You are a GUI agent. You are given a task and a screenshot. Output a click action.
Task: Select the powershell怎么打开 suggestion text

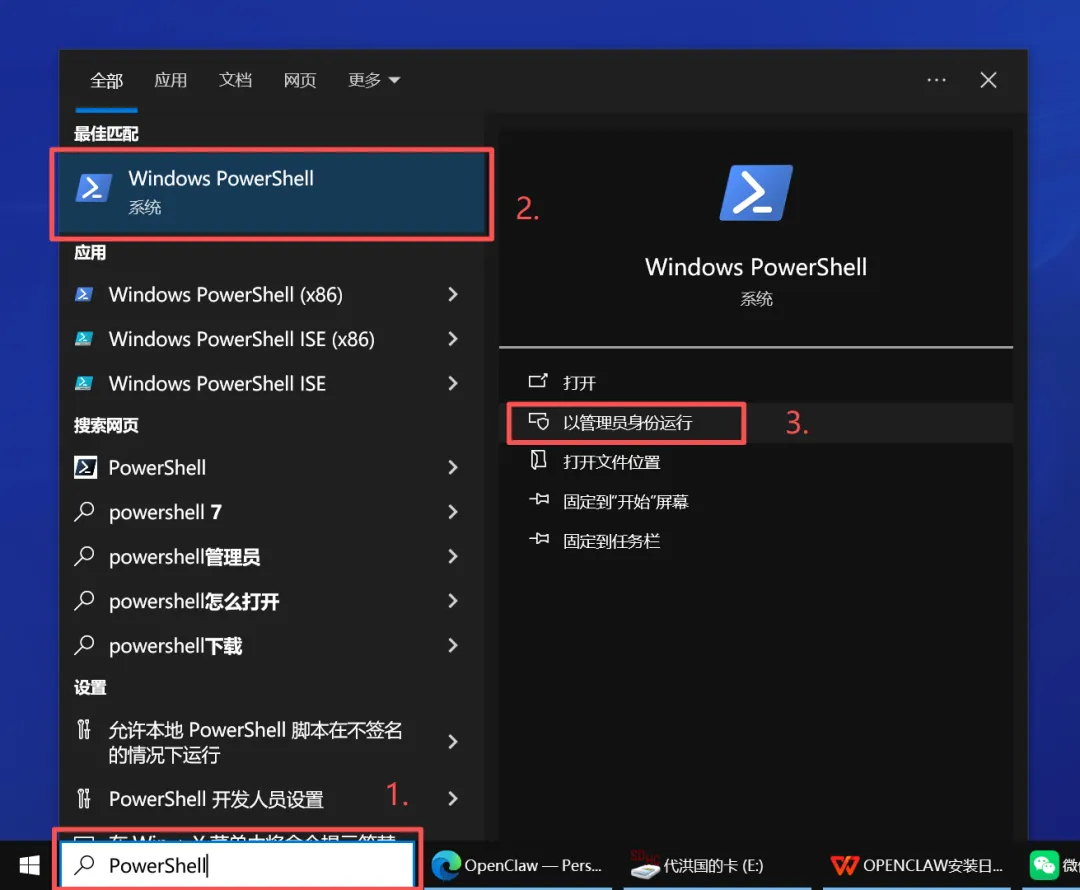point(194,601)
